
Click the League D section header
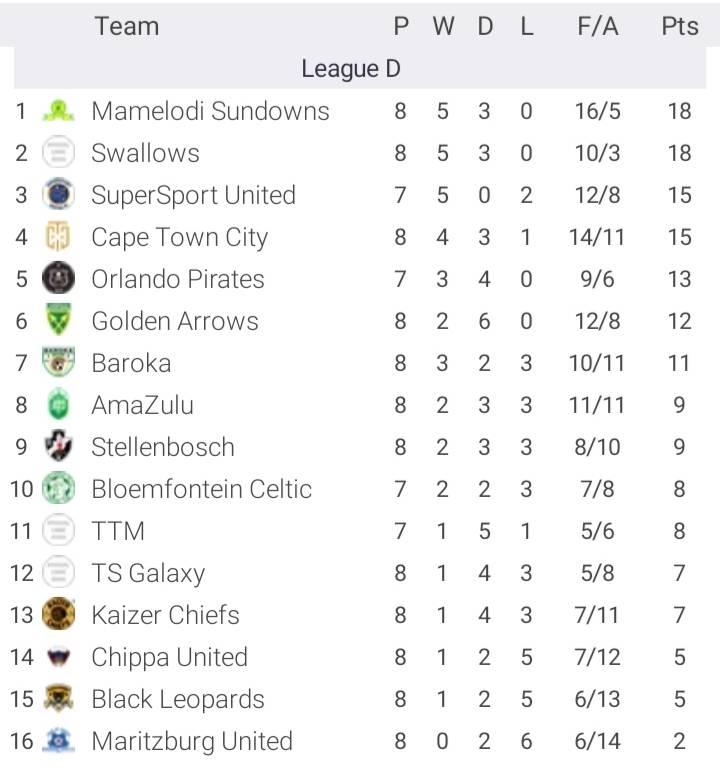351,68
